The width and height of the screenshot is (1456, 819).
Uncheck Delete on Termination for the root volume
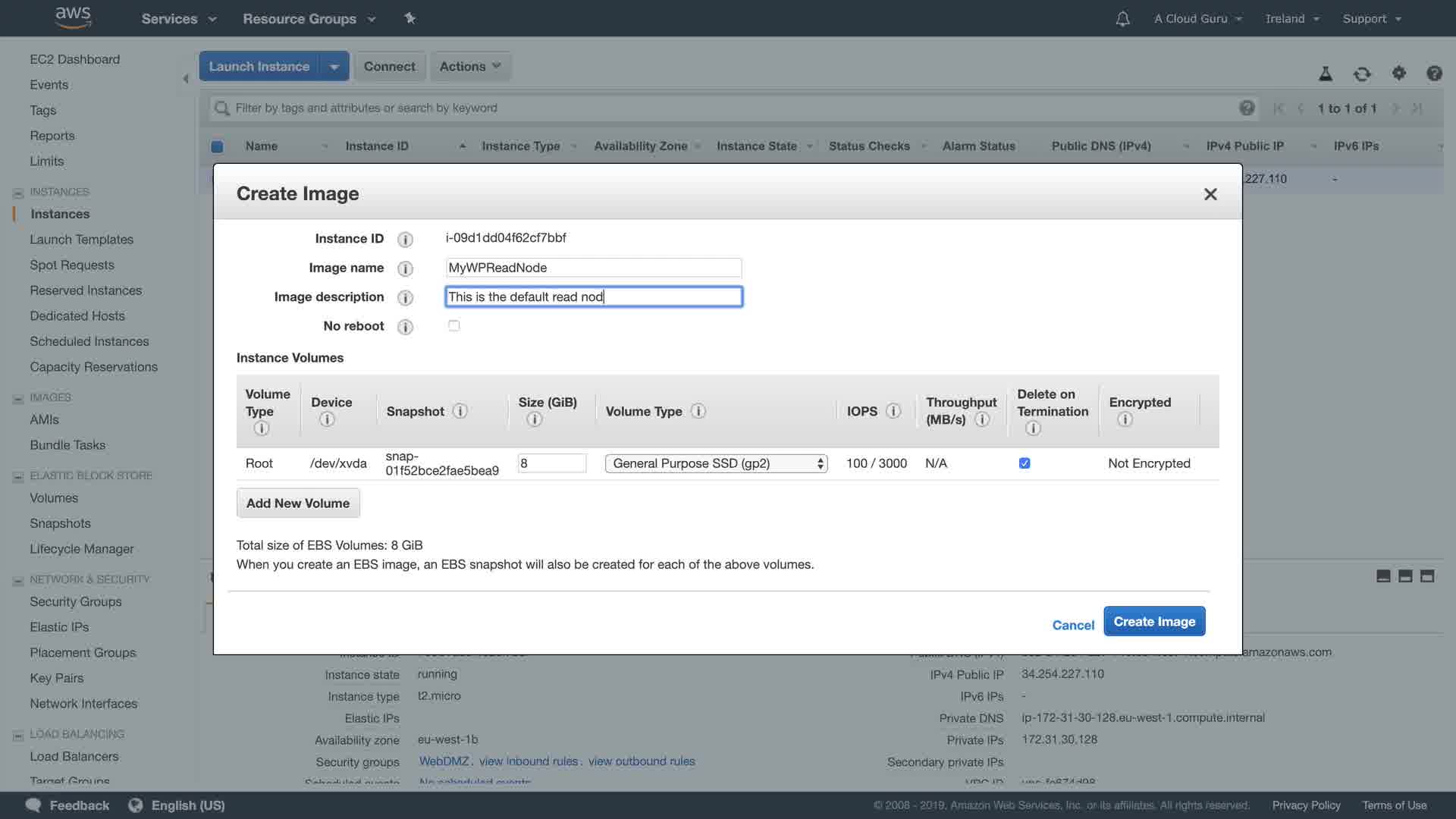1025,463
